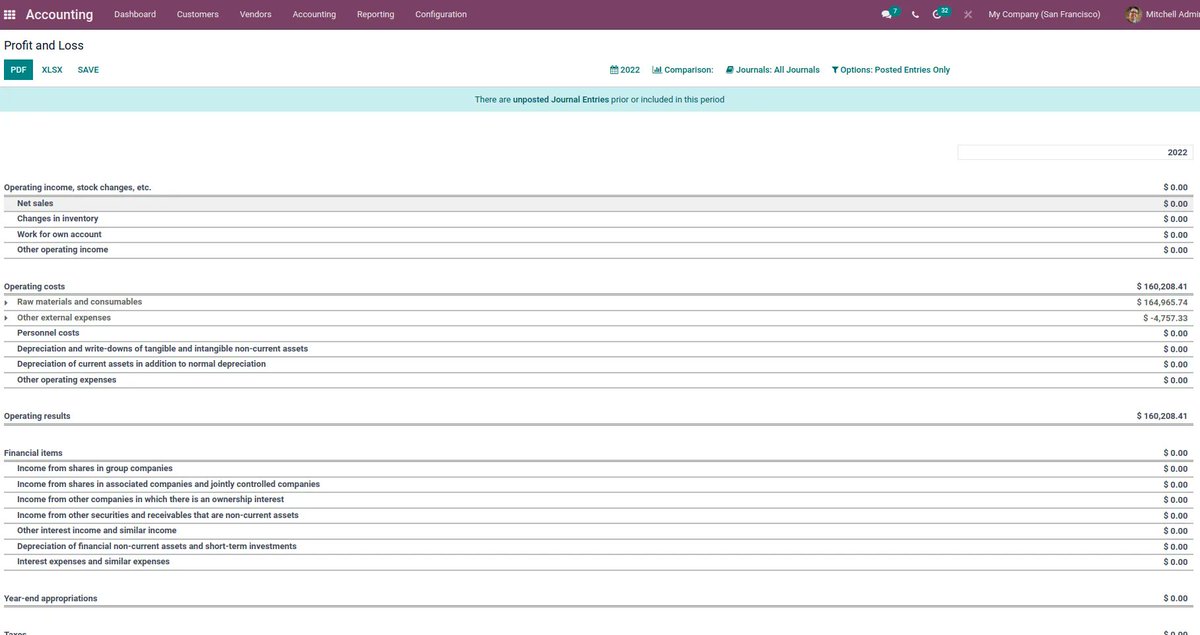Open the 2022 fiscal year filter
The image size is (1200, 635).
[627, 69]
